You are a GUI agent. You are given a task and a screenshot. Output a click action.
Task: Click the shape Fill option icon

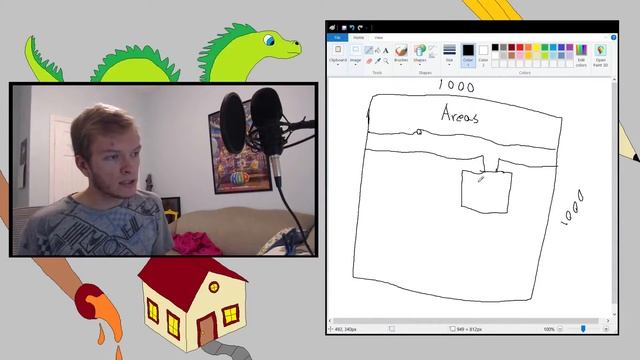(432, 56)
